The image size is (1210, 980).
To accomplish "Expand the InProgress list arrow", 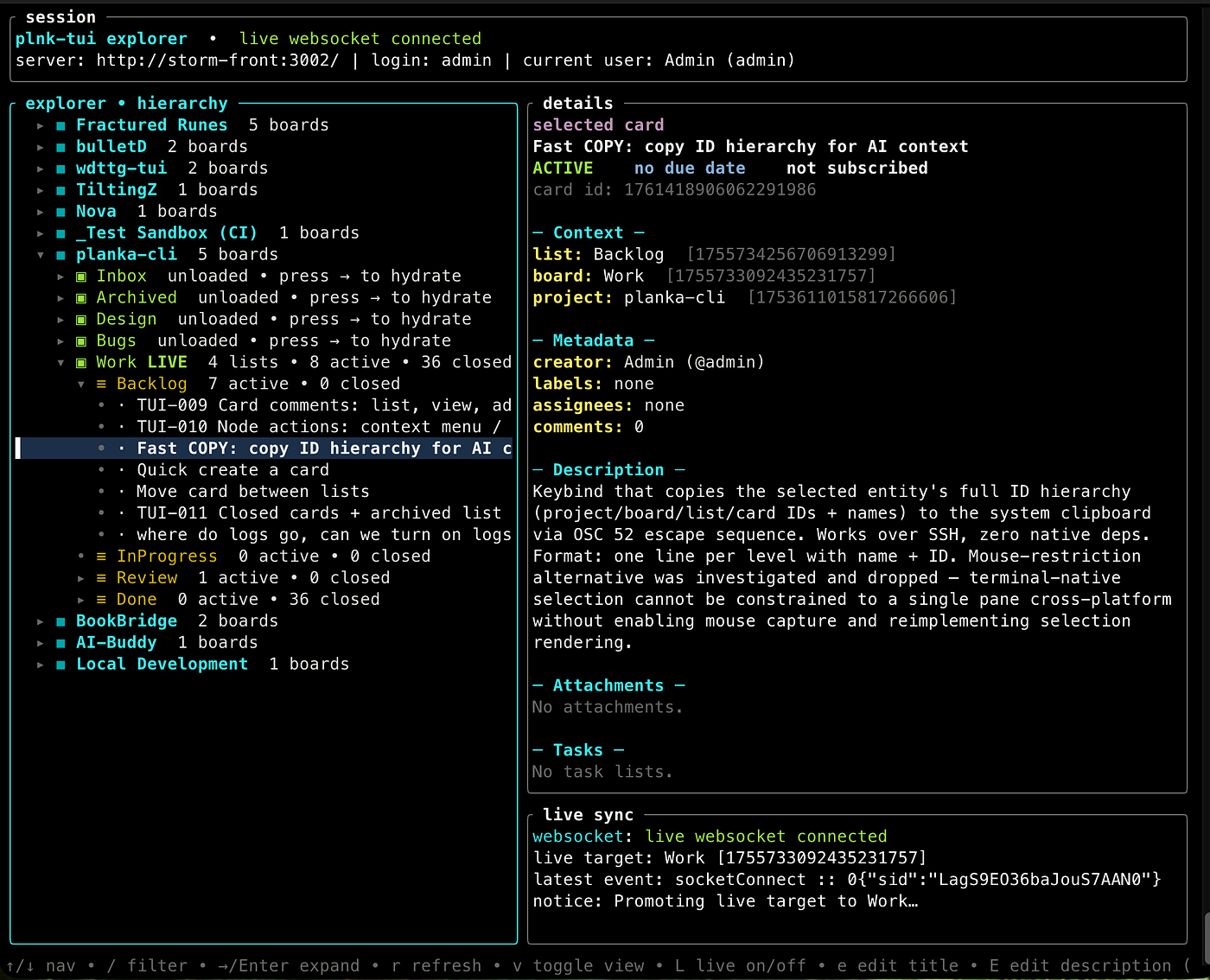I will click(x=80, y=557).
